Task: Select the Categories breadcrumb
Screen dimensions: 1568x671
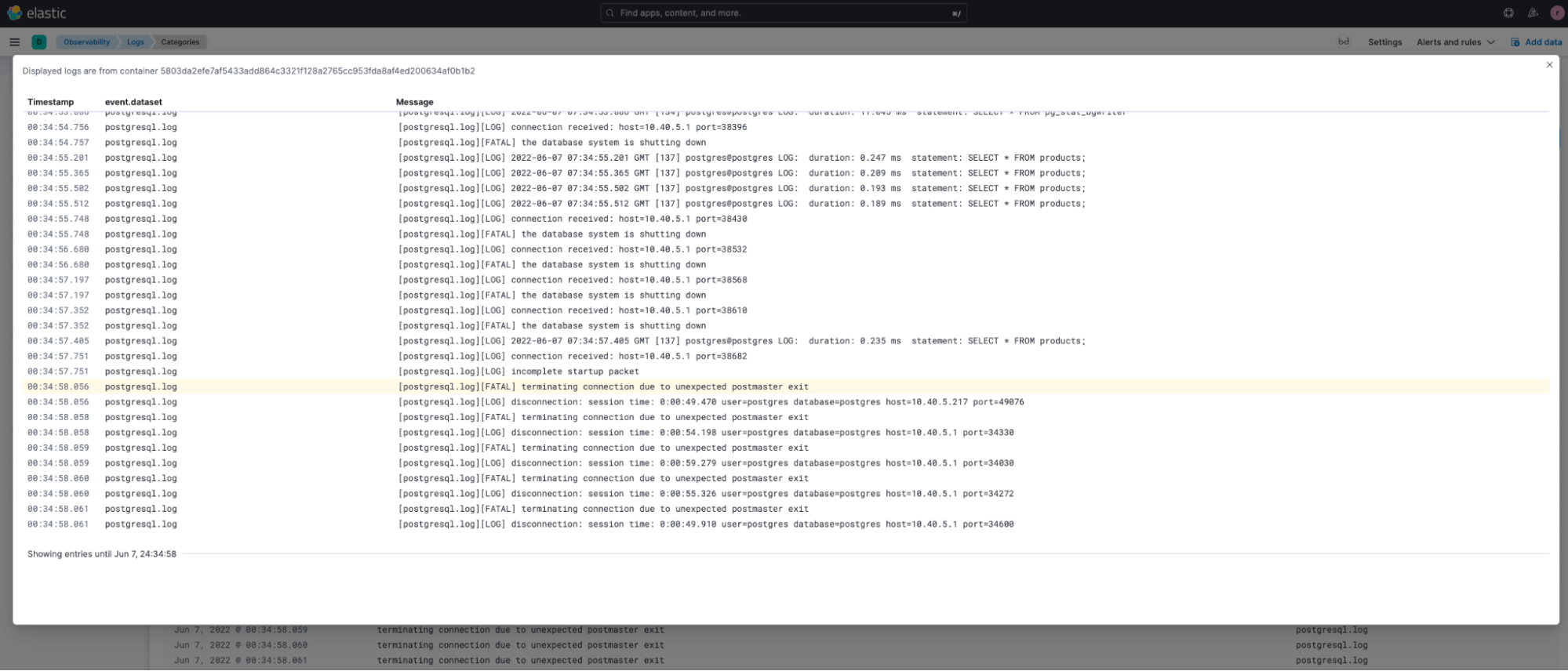Action: pos(180,42)
